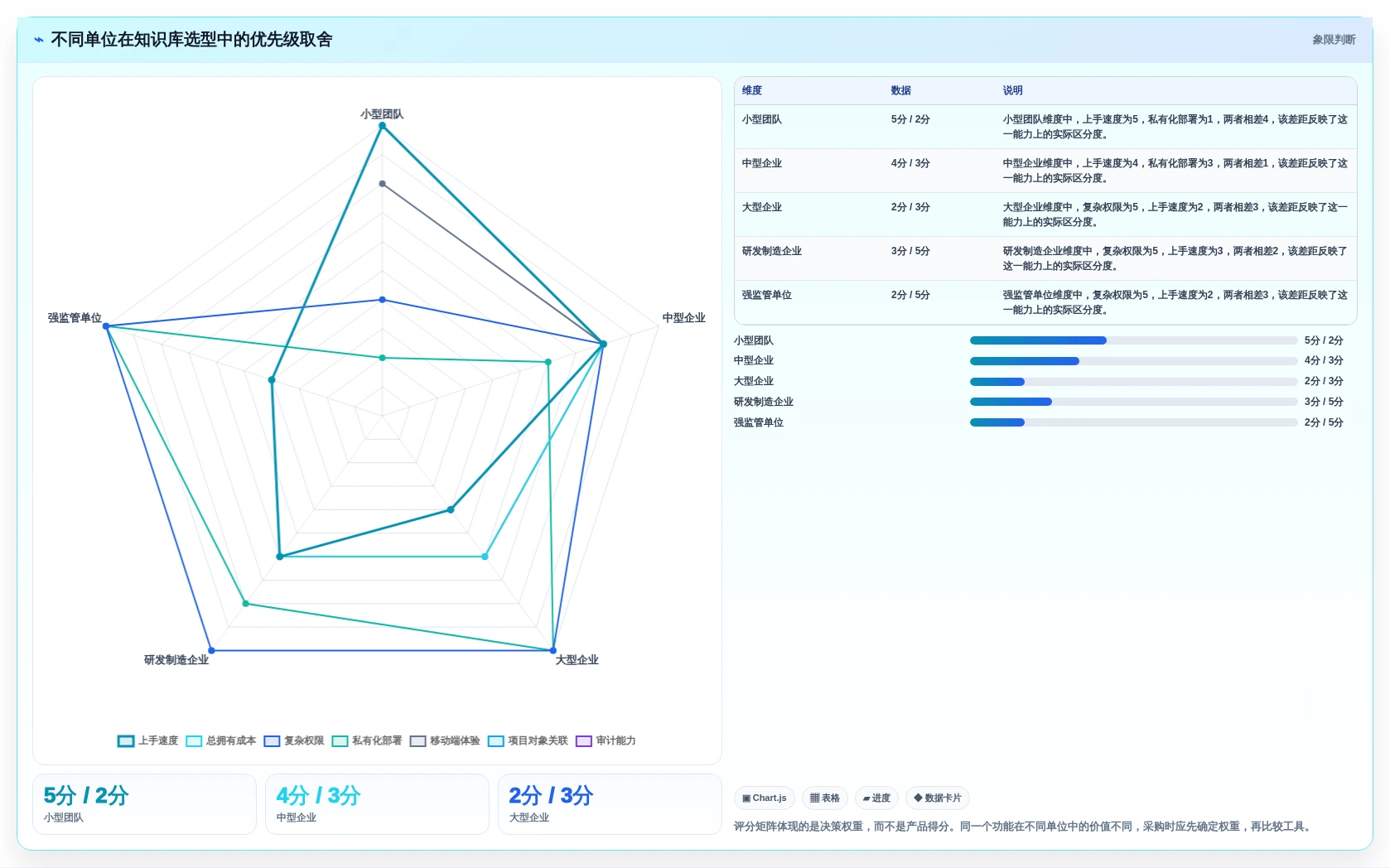Click the grid icon on 表格 chip

814,798
